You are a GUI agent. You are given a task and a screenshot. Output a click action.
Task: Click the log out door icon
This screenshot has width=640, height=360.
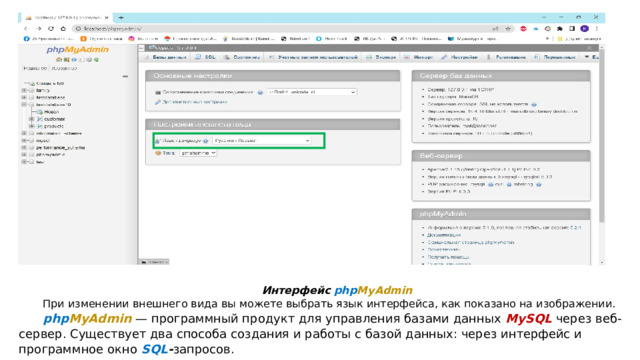coord(67,60)
